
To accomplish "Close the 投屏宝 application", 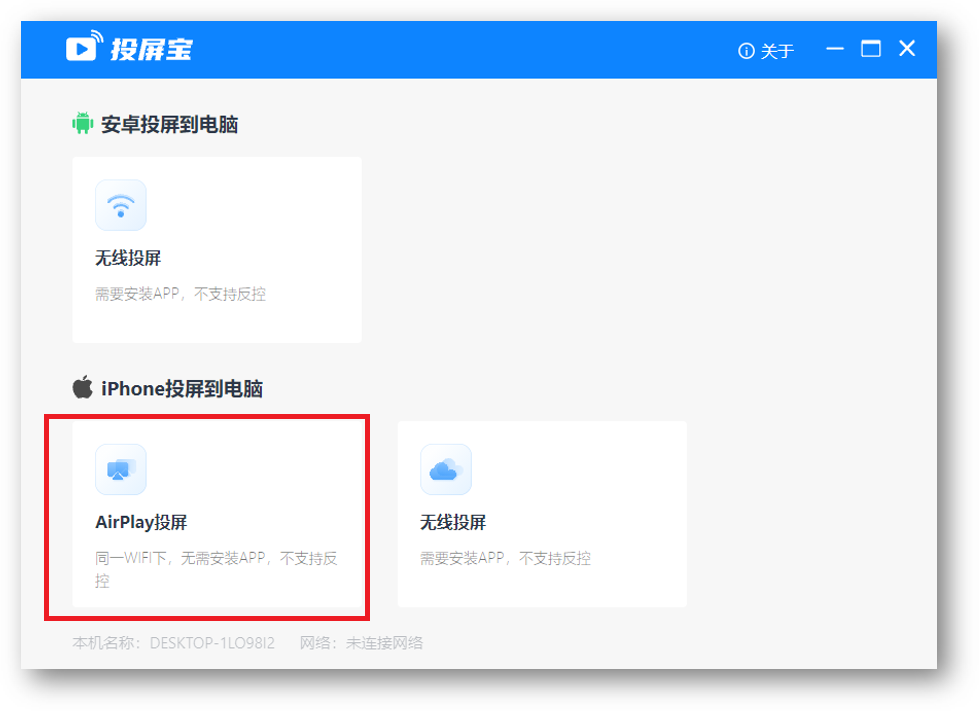I will point(907,48).
